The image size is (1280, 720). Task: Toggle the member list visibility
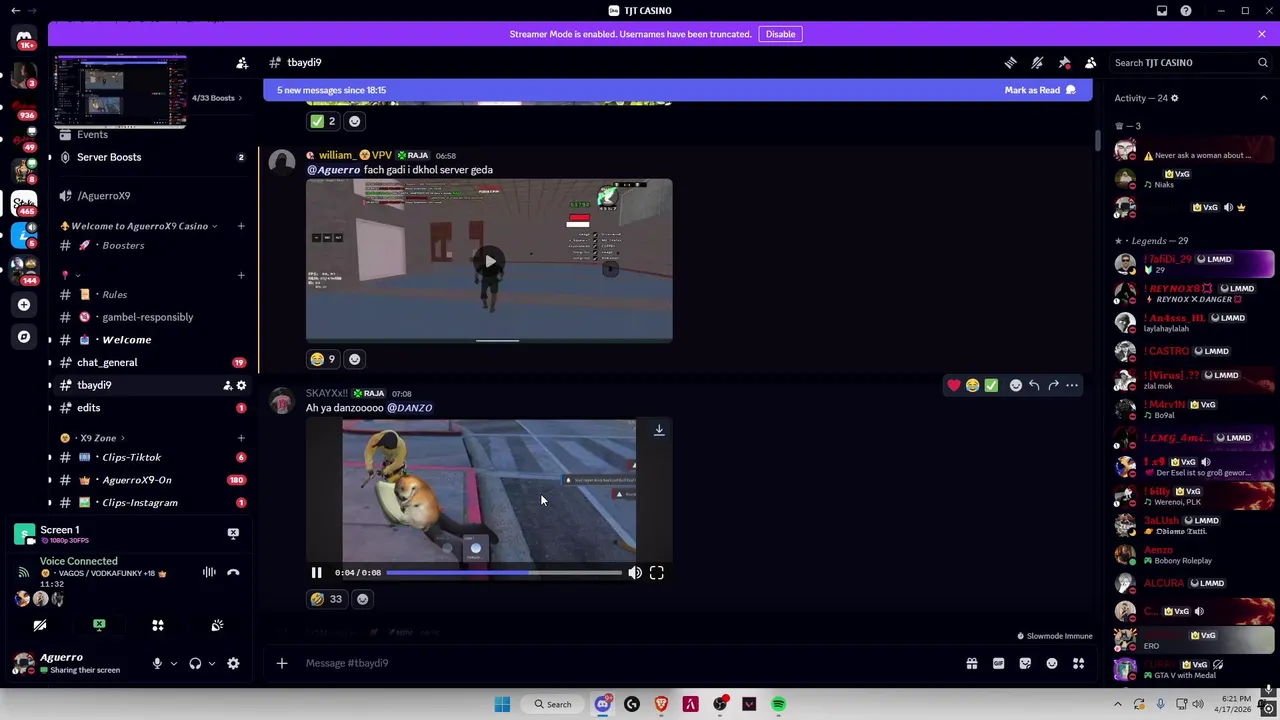1091,63
